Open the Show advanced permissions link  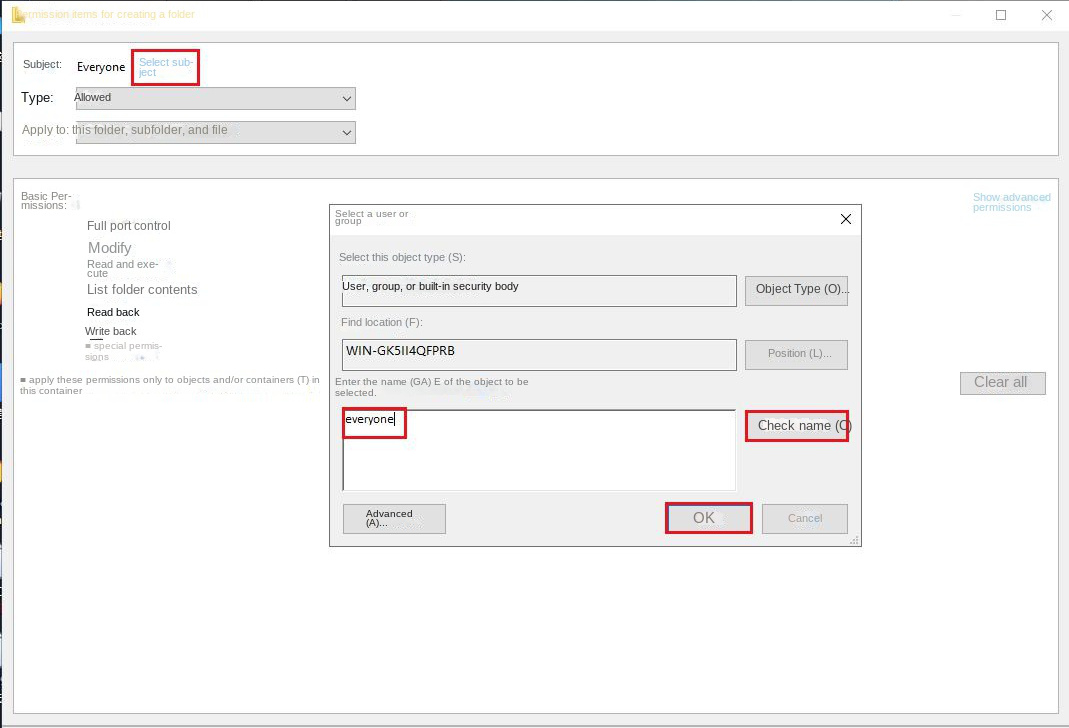pos(1011,202)
